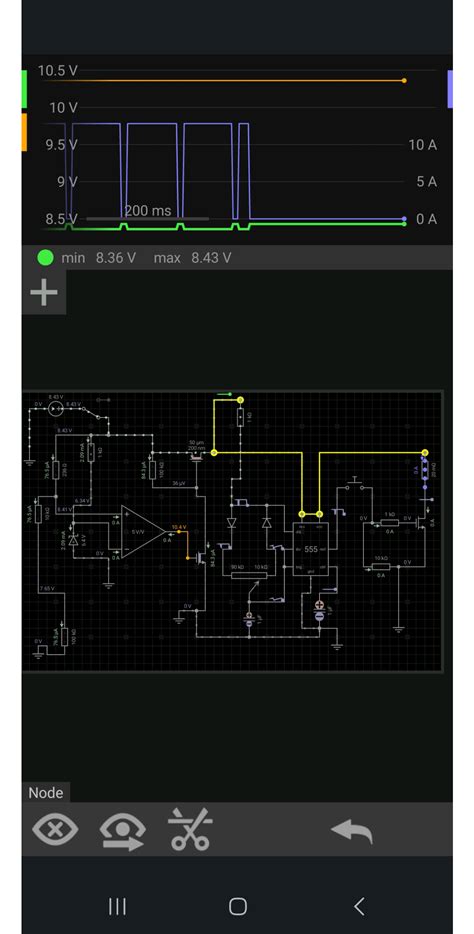Open Android recent apps button
Viewport: 474px width, 934px height.
click(117, 906)
